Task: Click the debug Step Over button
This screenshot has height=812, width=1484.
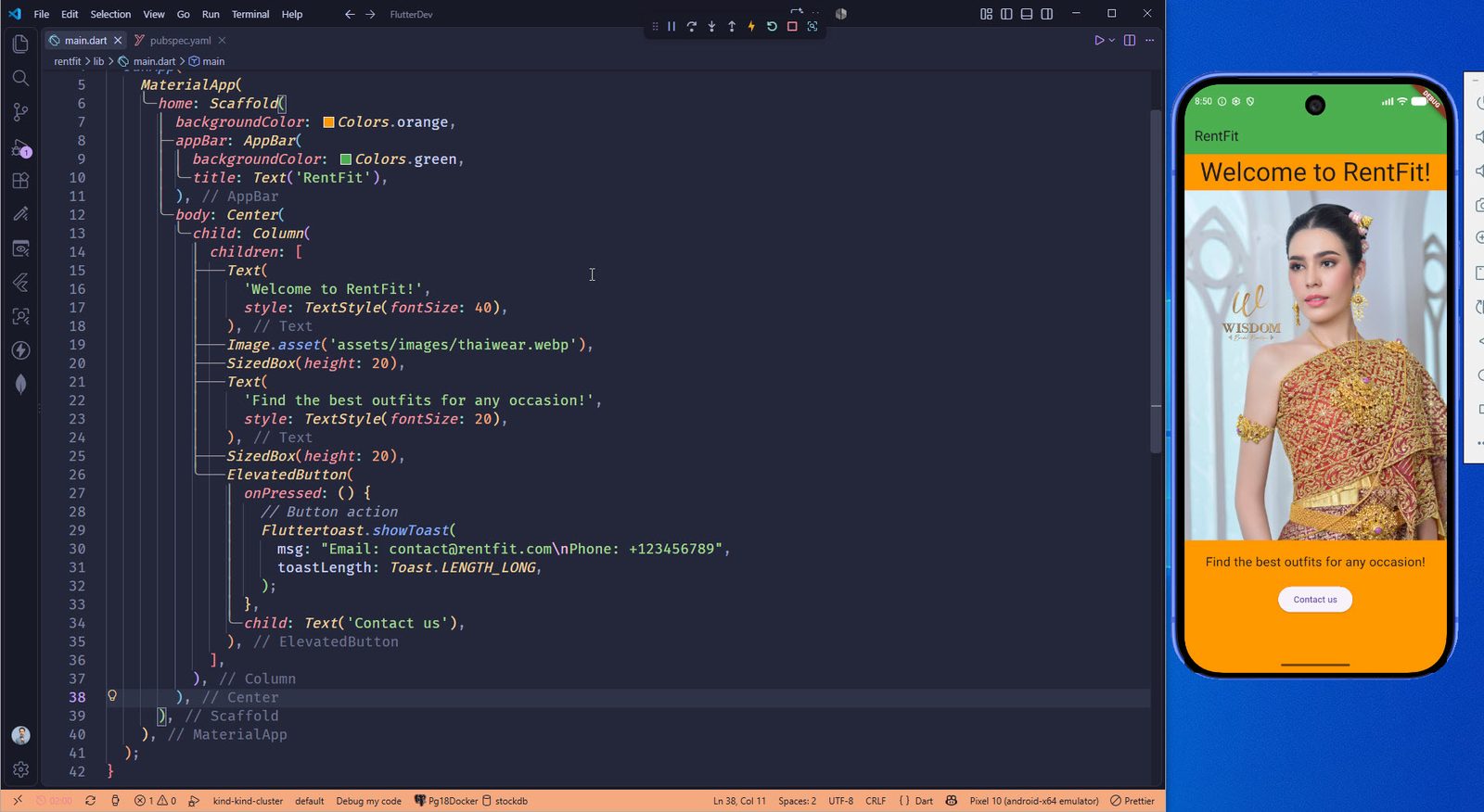Action: 692,27
